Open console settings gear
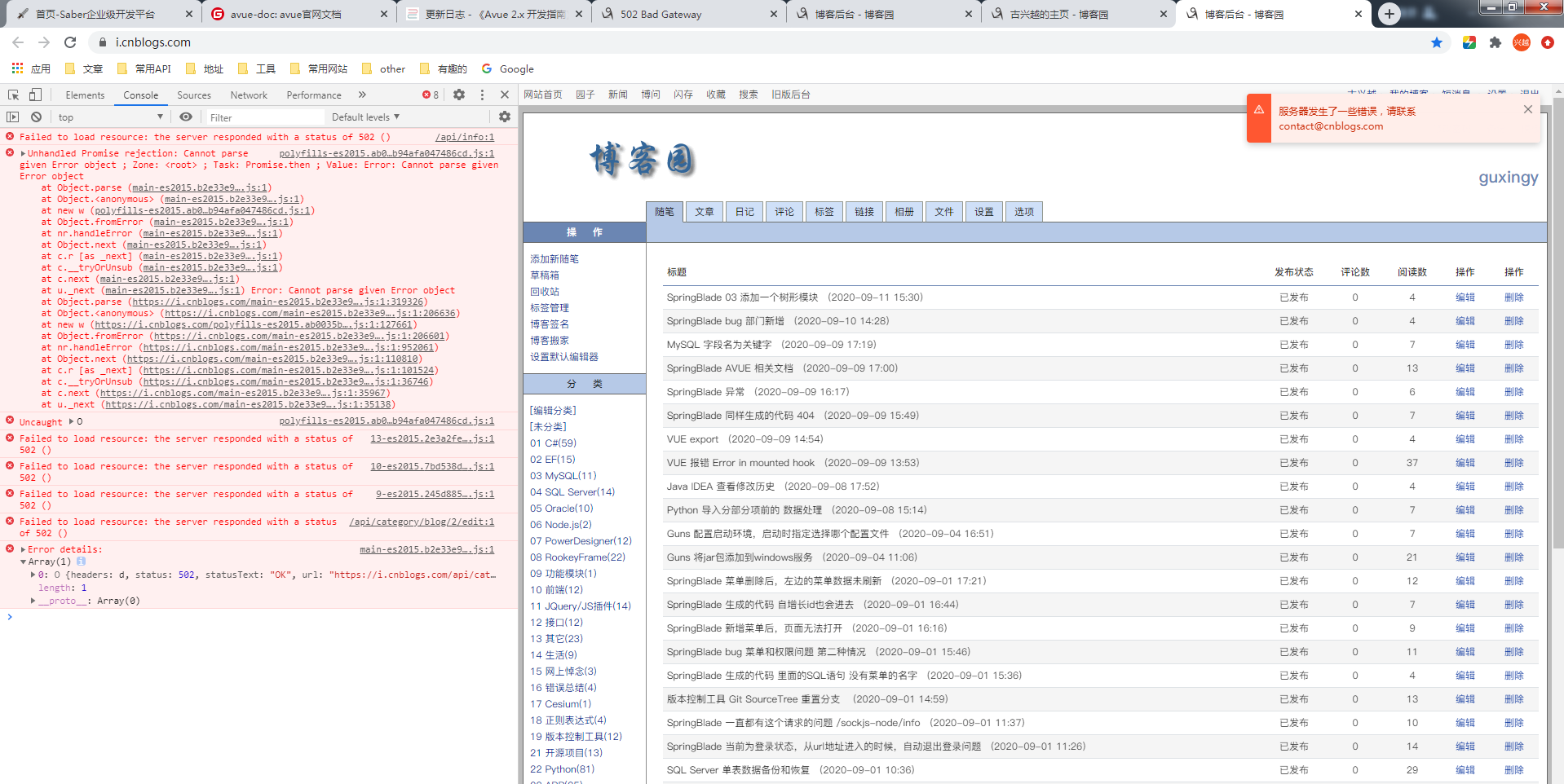This screenshot has height=784, width=1564. (505, 117)
